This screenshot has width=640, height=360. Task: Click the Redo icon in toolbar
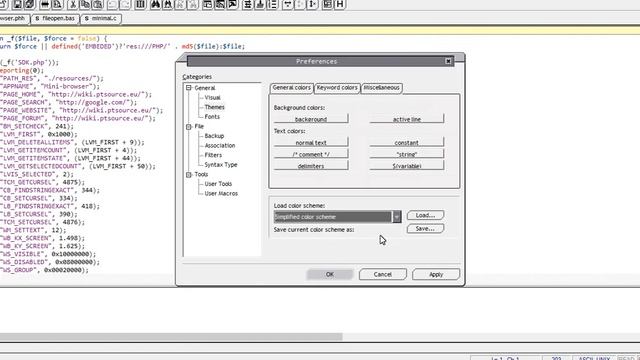click(x=124, y=4)
